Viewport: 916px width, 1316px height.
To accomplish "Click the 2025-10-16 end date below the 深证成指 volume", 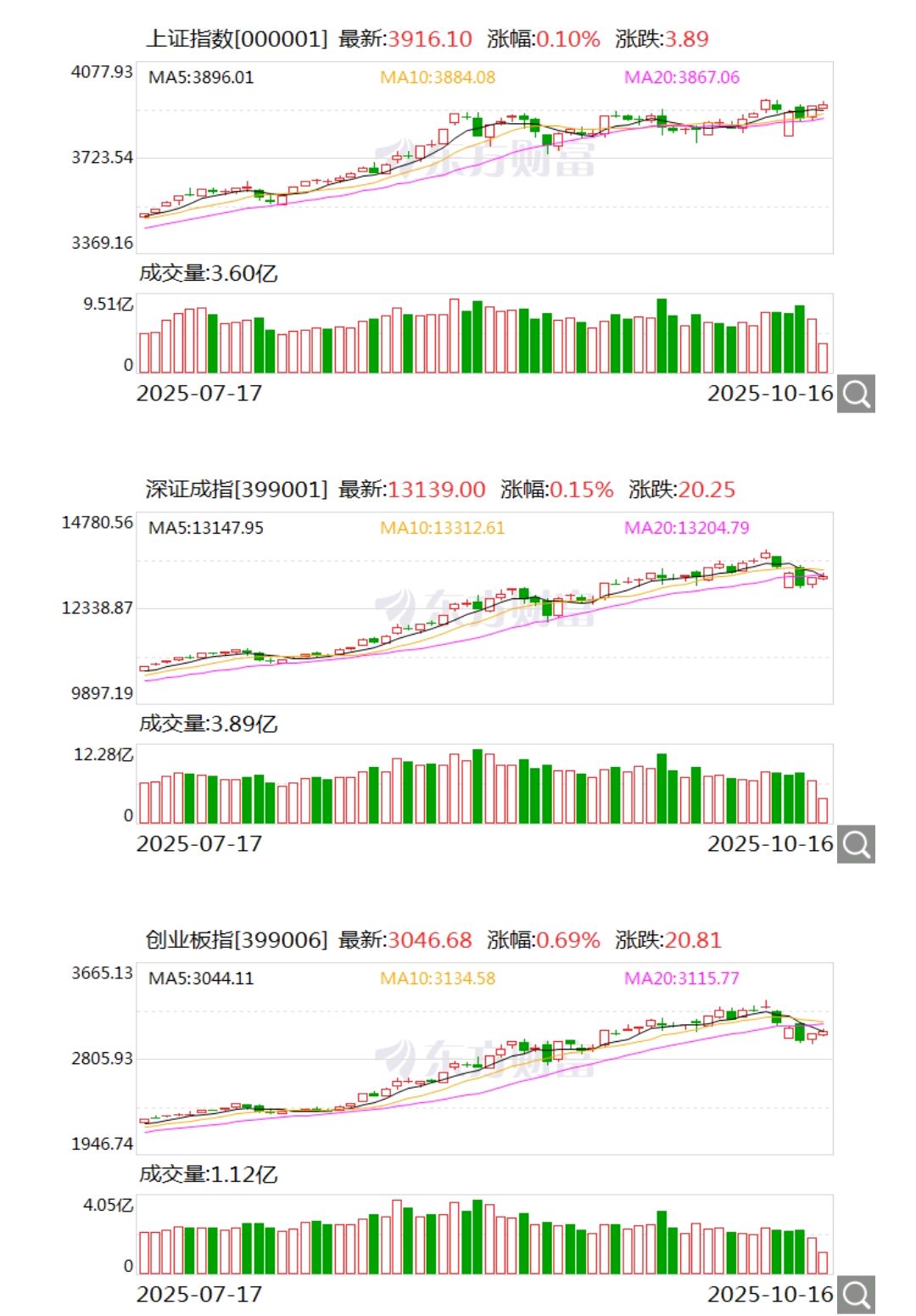I will (768, 843).
